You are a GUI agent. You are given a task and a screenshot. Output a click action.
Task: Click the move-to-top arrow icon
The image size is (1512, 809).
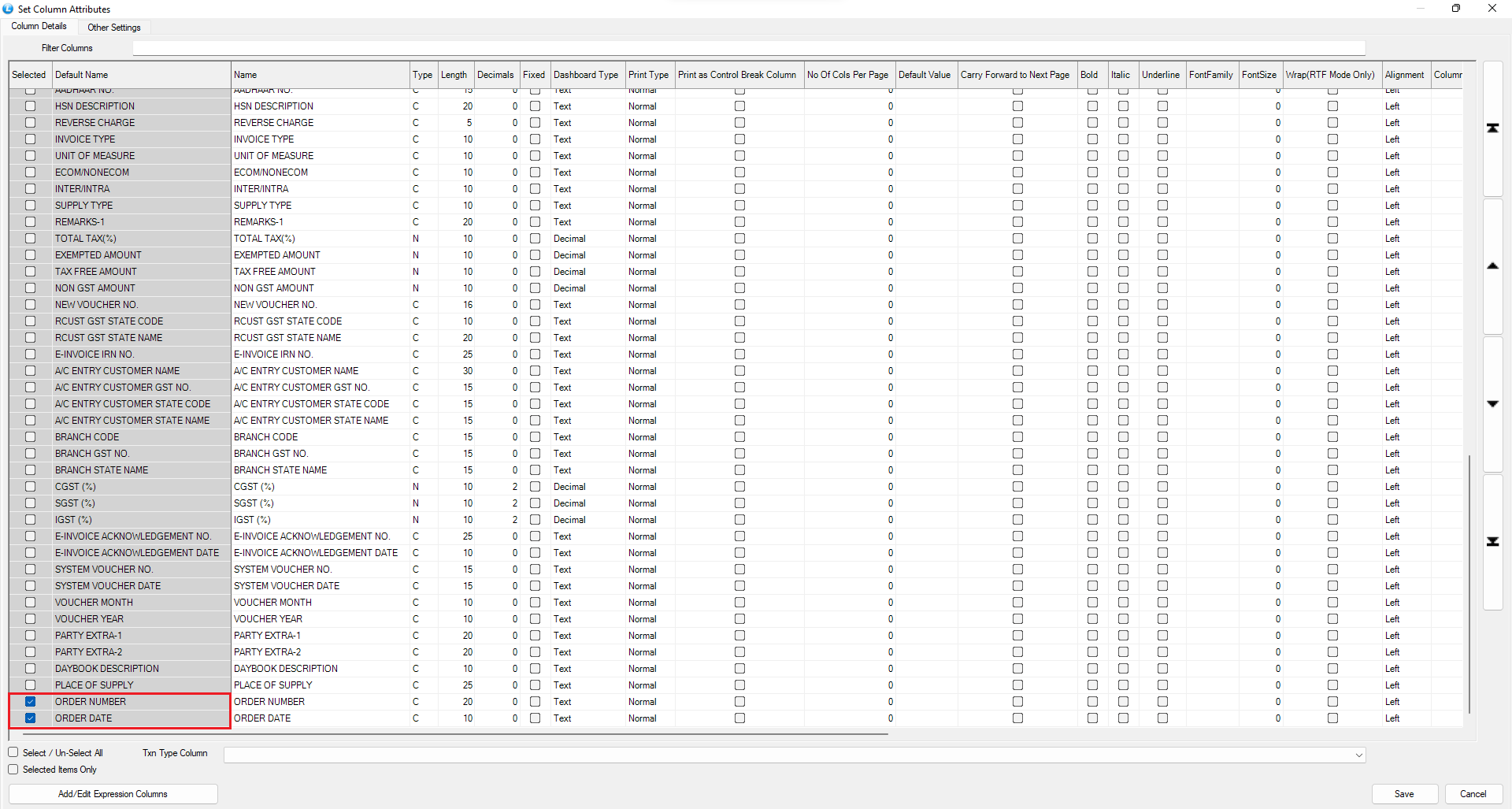point(1492,128)
